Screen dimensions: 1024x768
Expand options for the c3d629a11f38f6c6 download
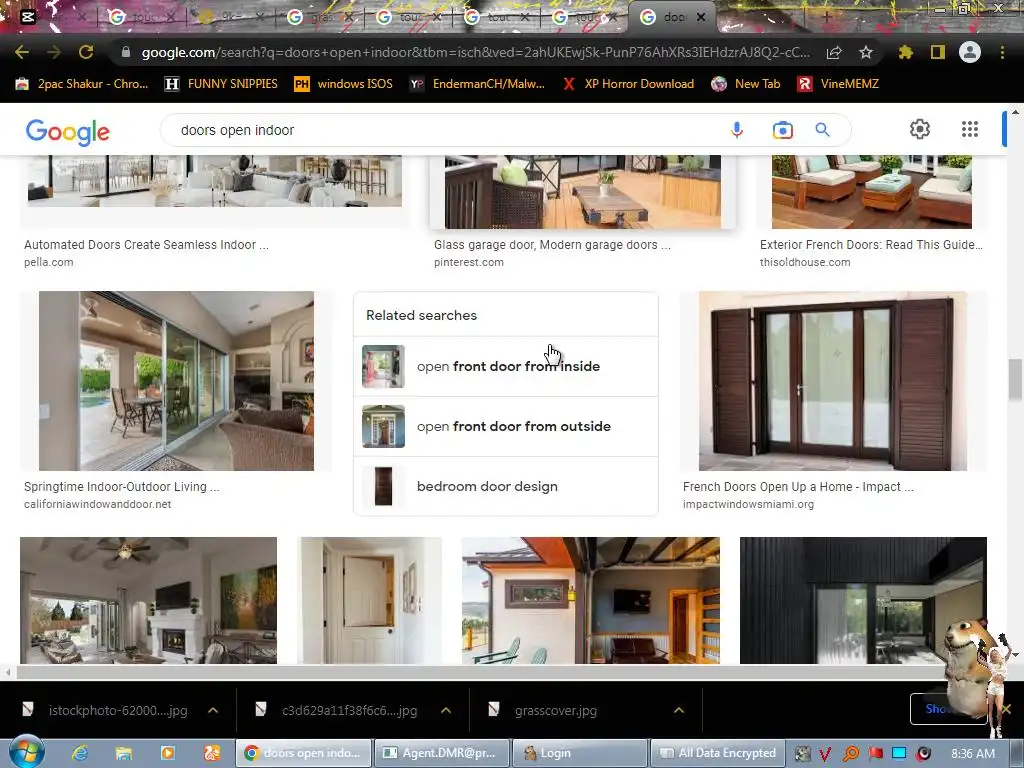(446, 710)
